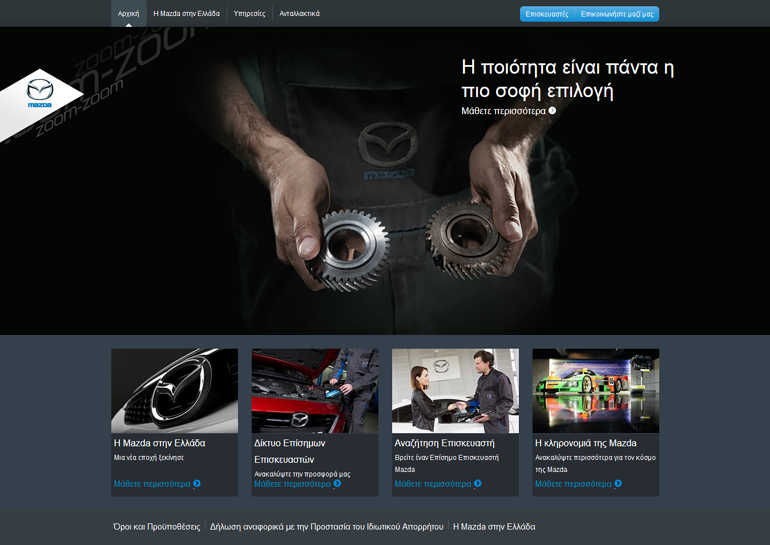Open the red car engine repair thumbnail
This screenshot has width=770, height=545.
(x=315, y=390)
